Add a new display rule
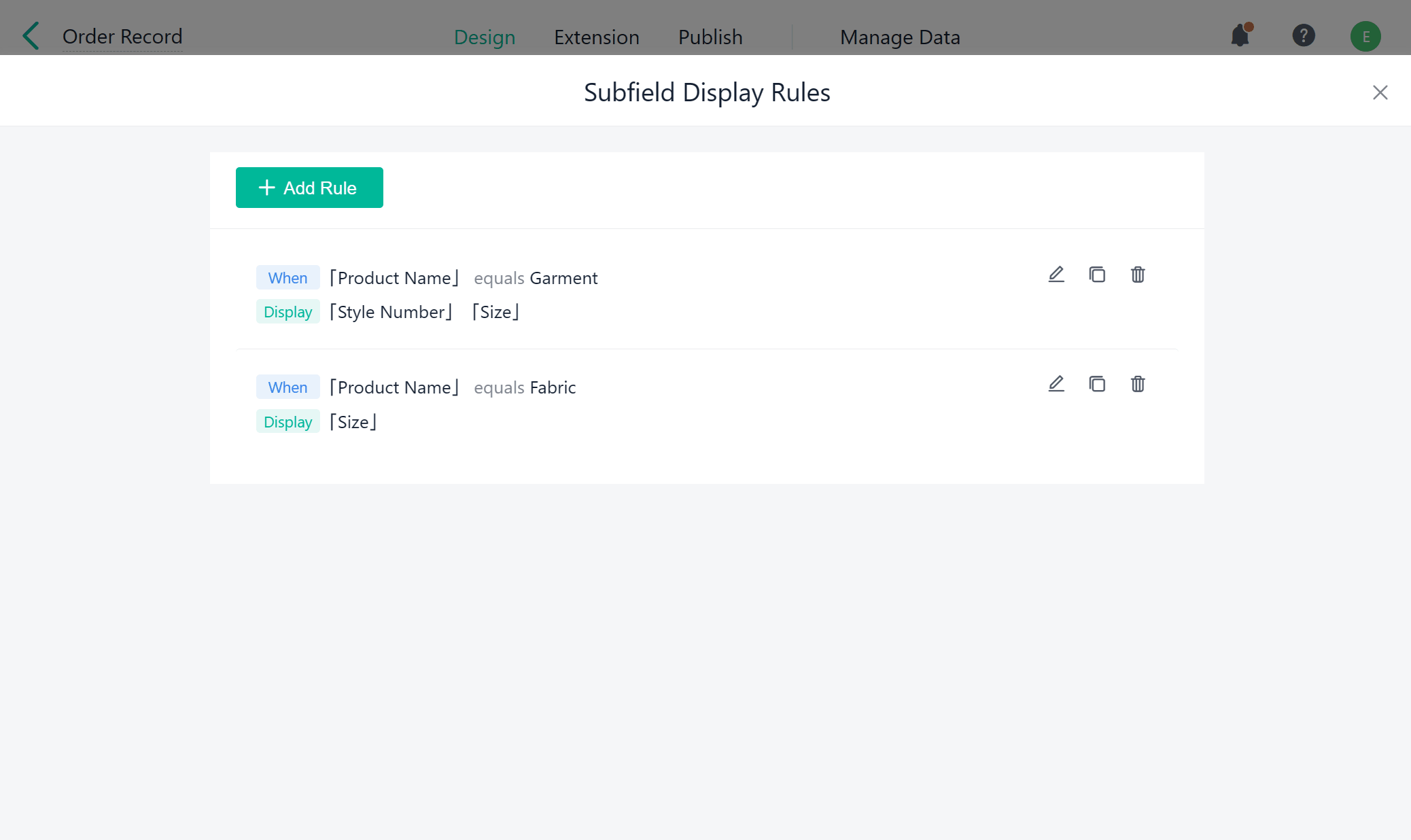This screenshot has height=840, width=1411. point(309,188)
